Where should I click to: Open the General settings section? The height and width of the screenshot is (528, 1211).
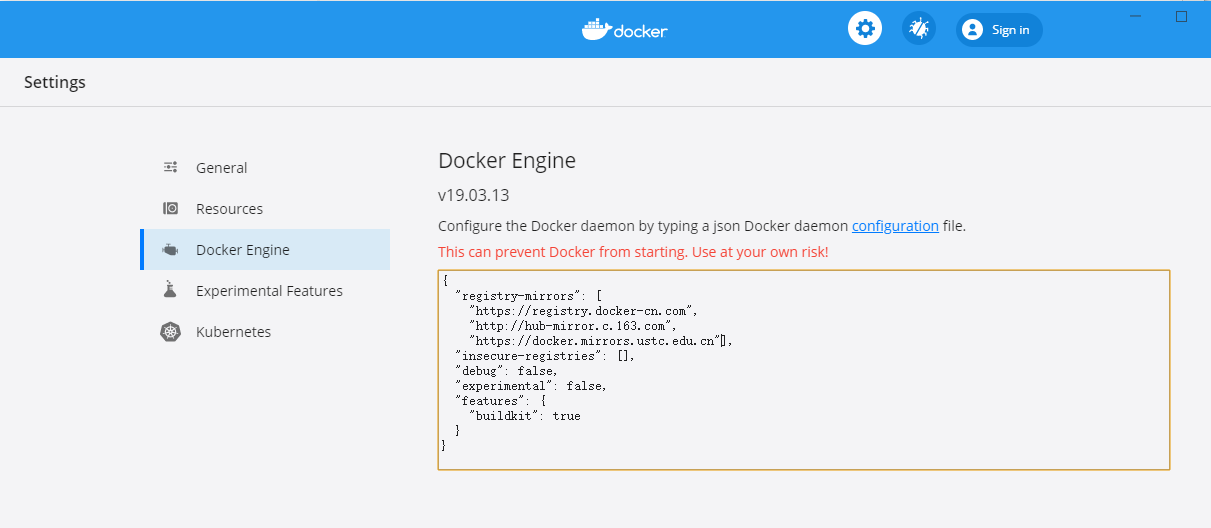(221, 168)
